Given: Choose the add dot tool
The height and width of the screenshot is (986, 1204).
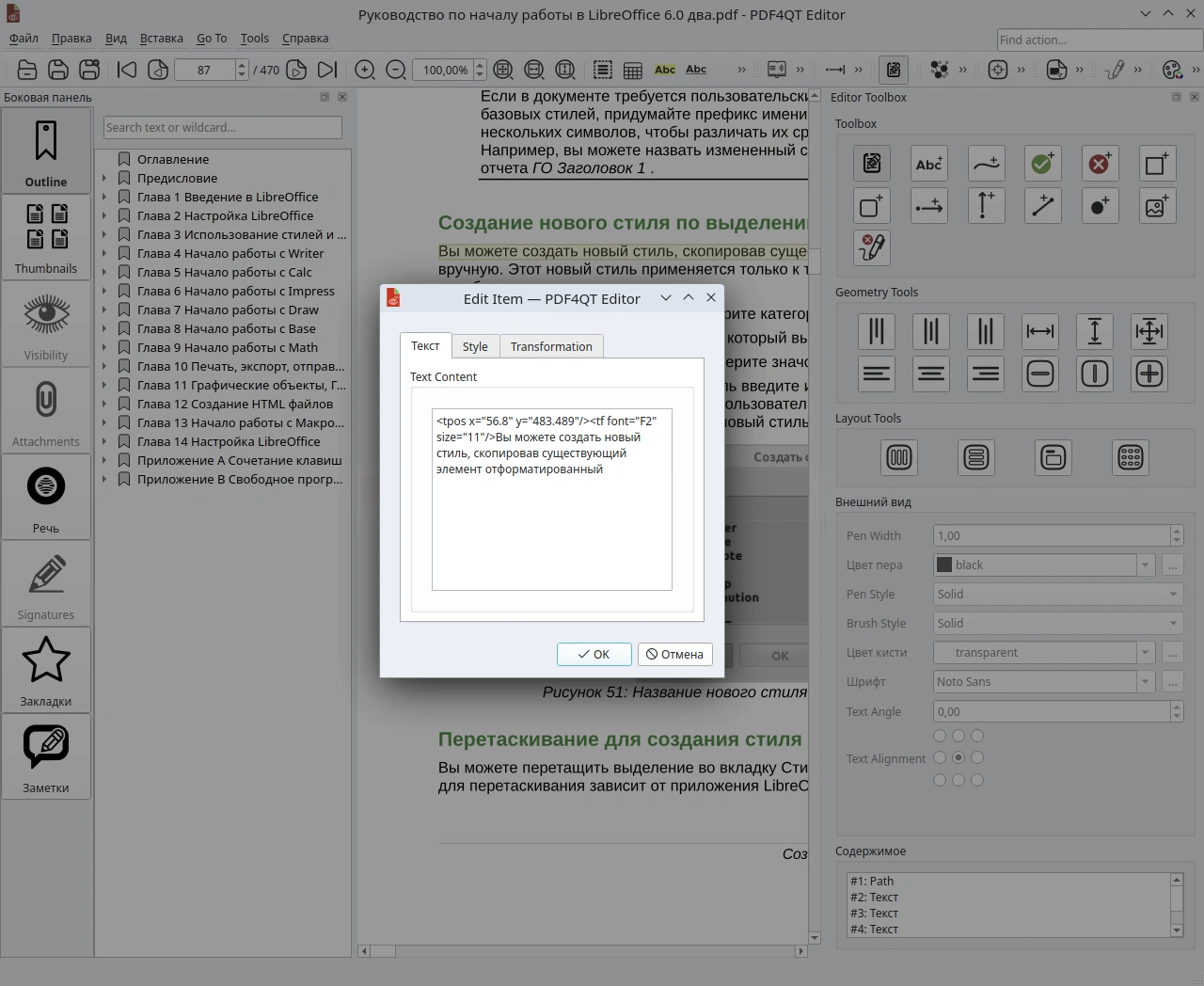Looking at the screenshot, I should pyautogui.click(x=1100, y=206).
